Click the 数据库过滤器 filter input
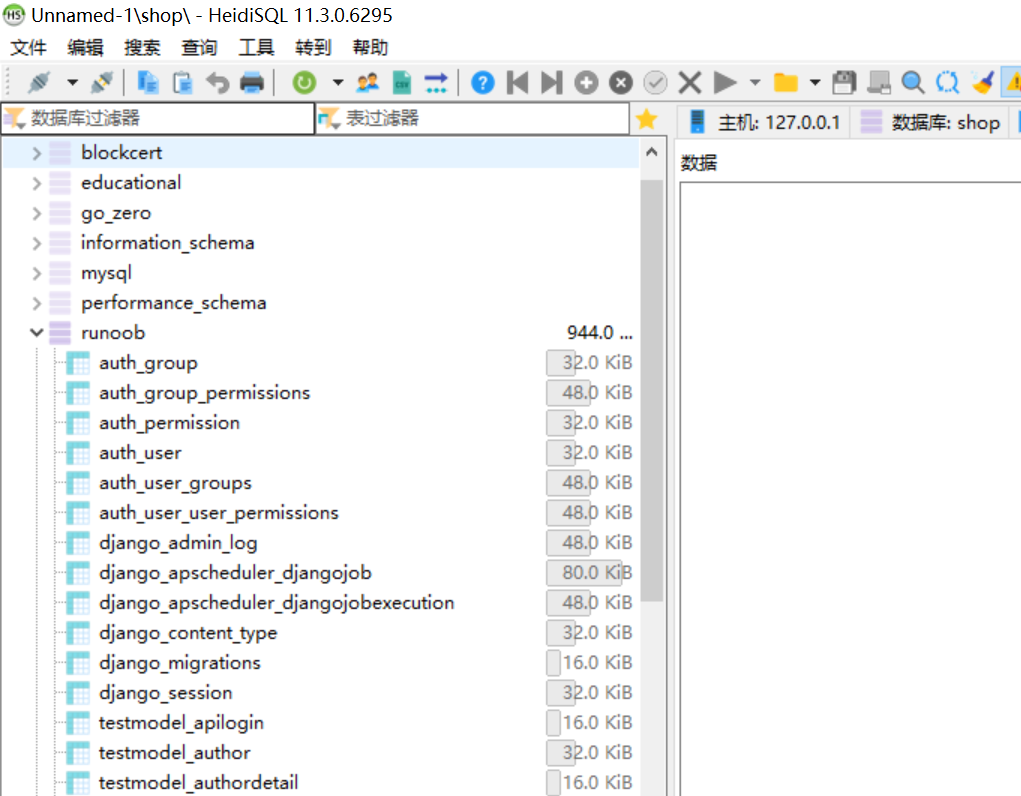 [x=158, y=119]
